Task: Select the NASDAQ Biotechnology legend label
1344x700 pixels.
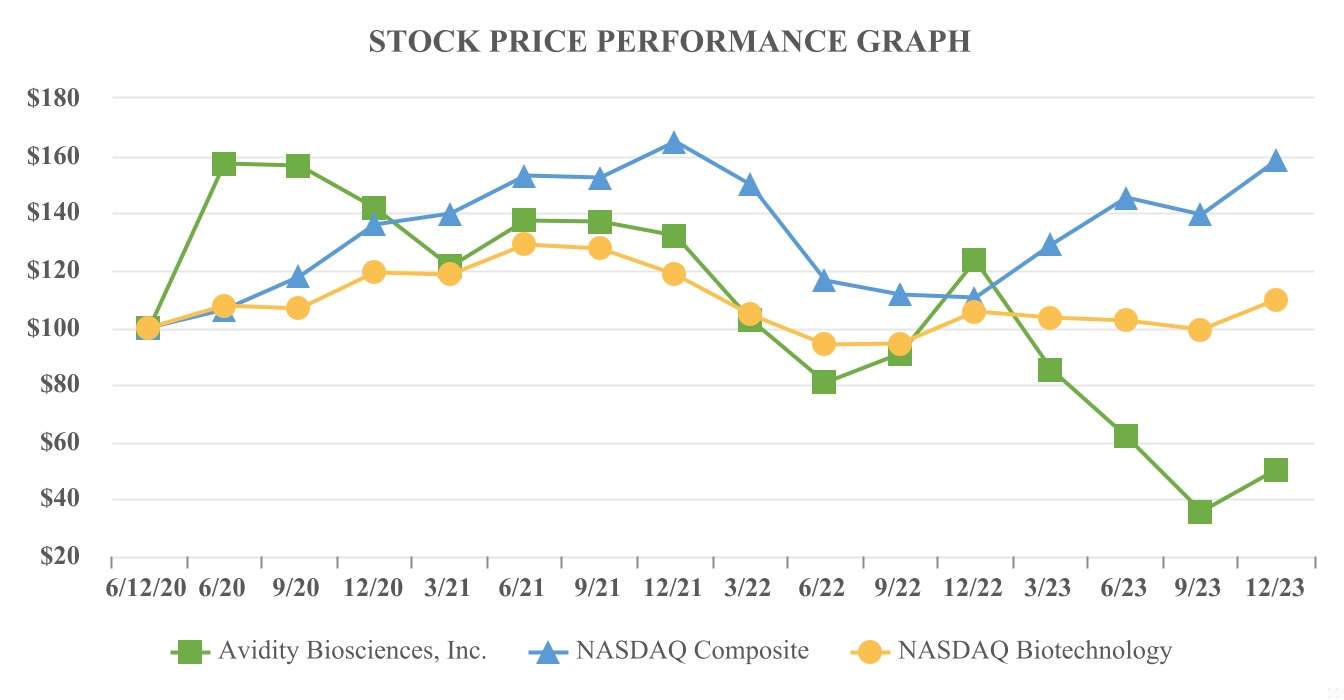Action: click(1034, 651)
